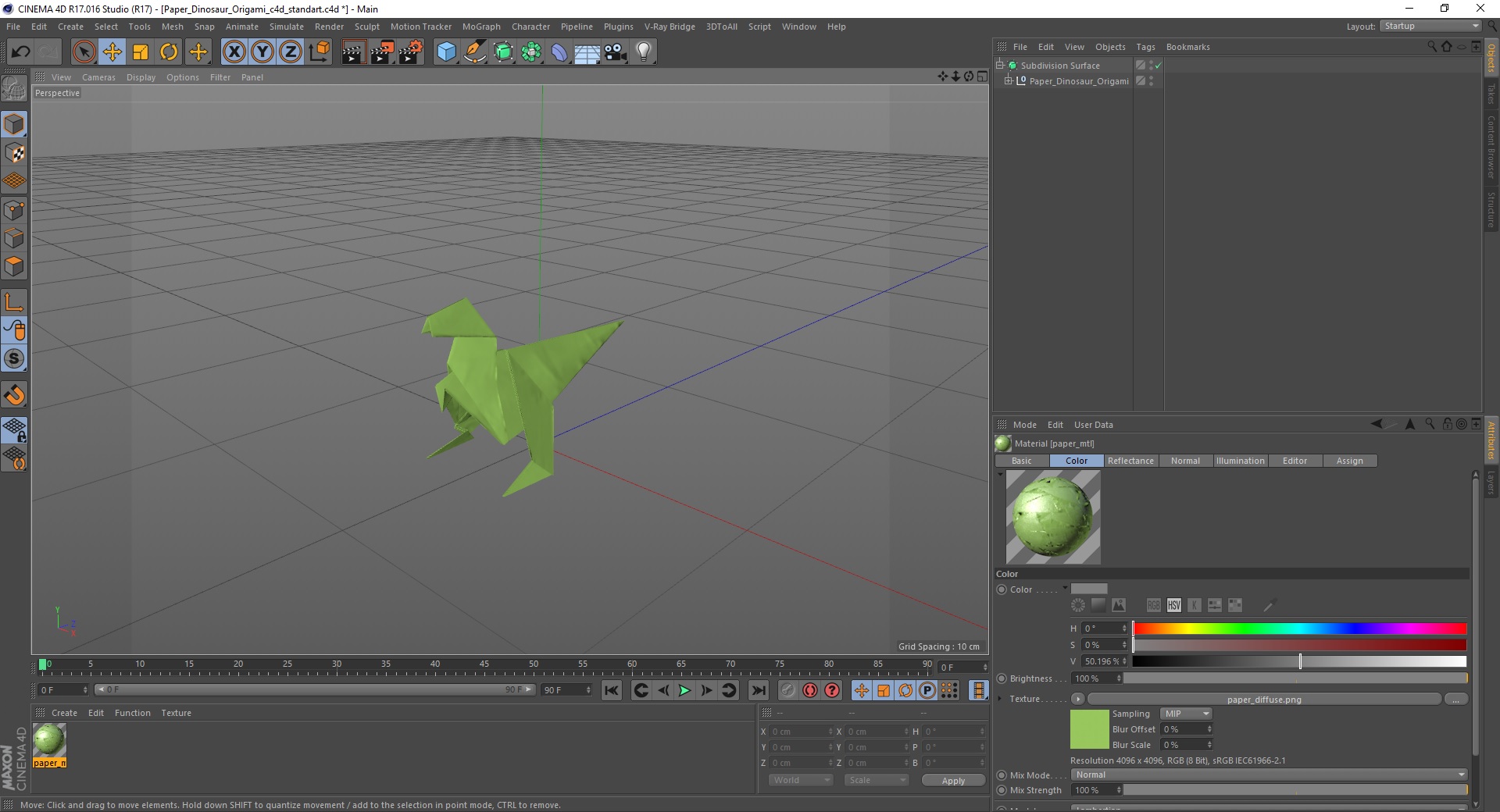1500x812 pixels.
Task: Toggle Snap enable icon
Action: pos(14,394)
